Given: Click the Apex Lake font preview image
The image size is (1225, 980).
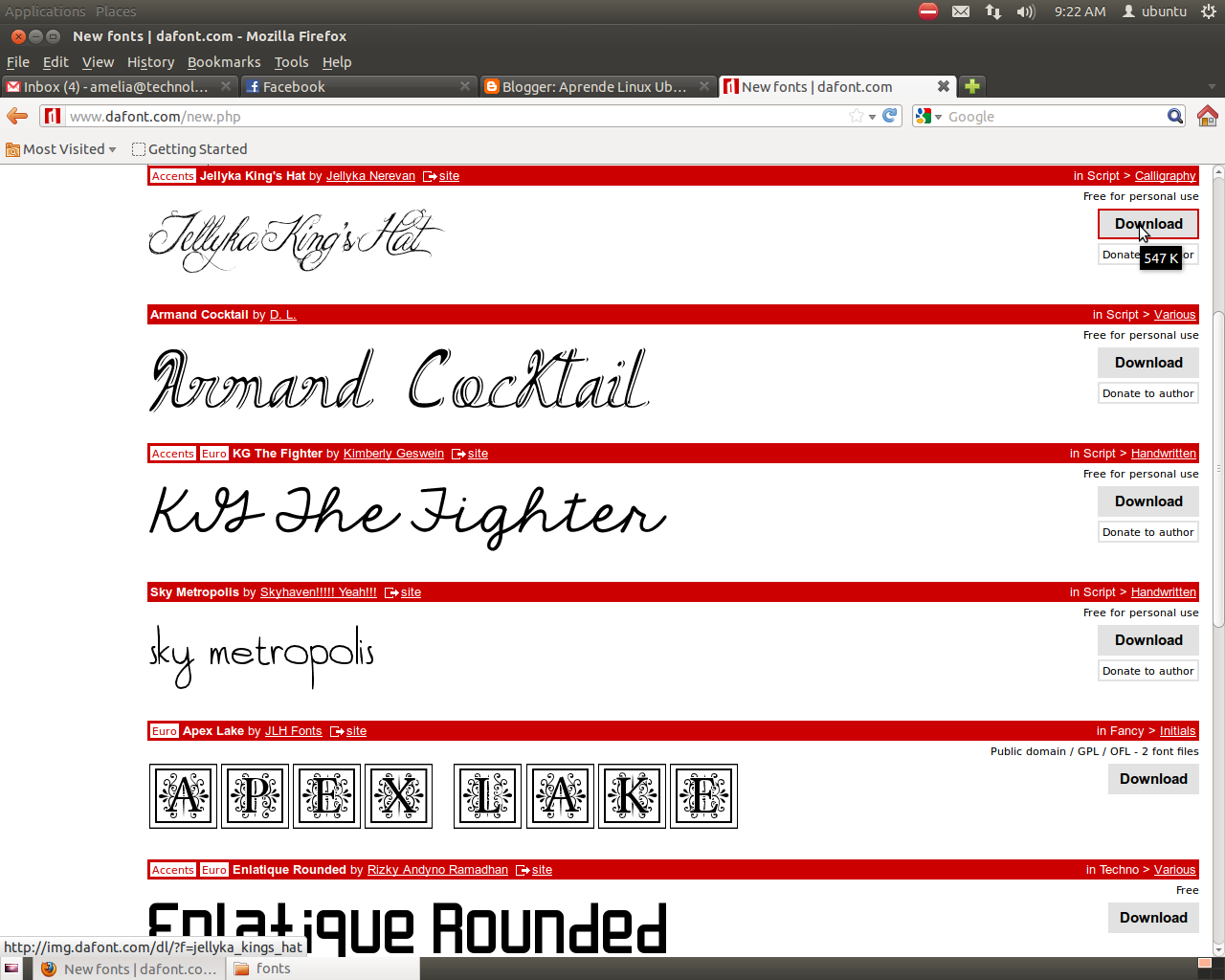Looking at the screenshot, I should click(443, 796).
